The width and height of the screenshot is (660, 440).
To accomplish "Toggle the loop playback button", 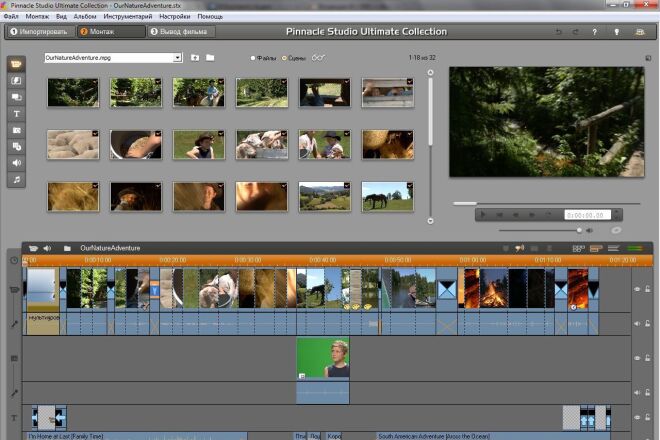I will pos(548,215).
